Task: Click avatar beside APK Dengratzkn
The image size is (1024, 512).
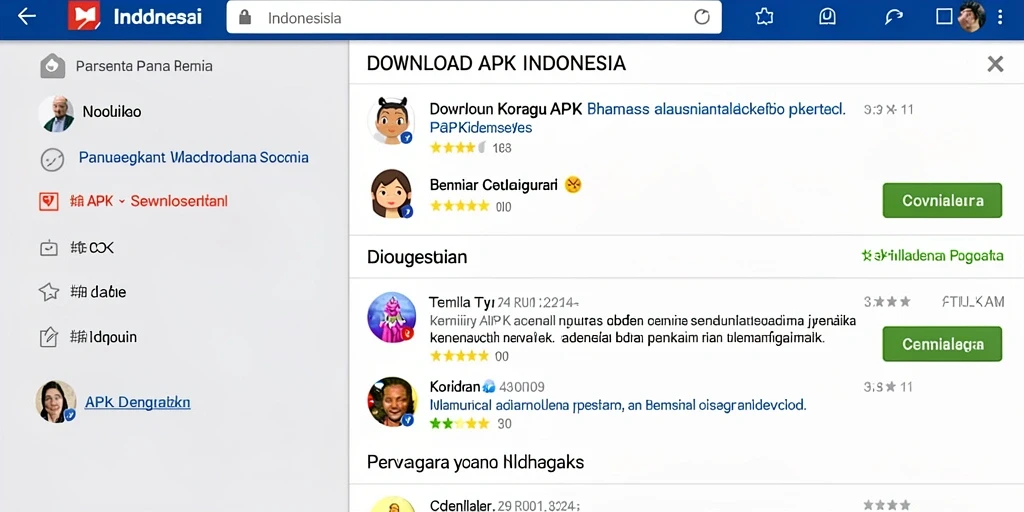Action: pos(56,401)
